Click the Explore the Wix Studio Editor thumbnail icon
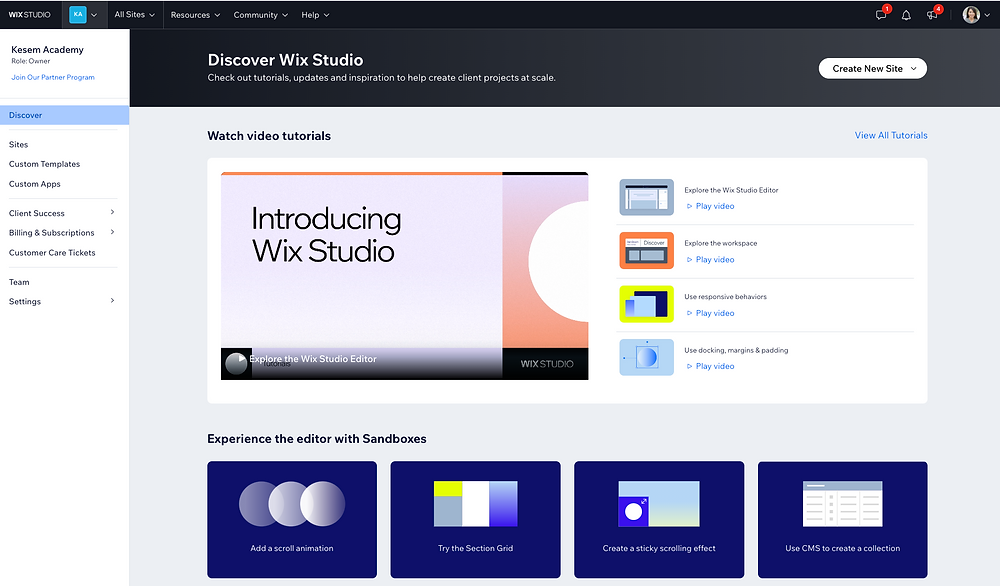This screenshot has height=586, width=1000. 646,197
